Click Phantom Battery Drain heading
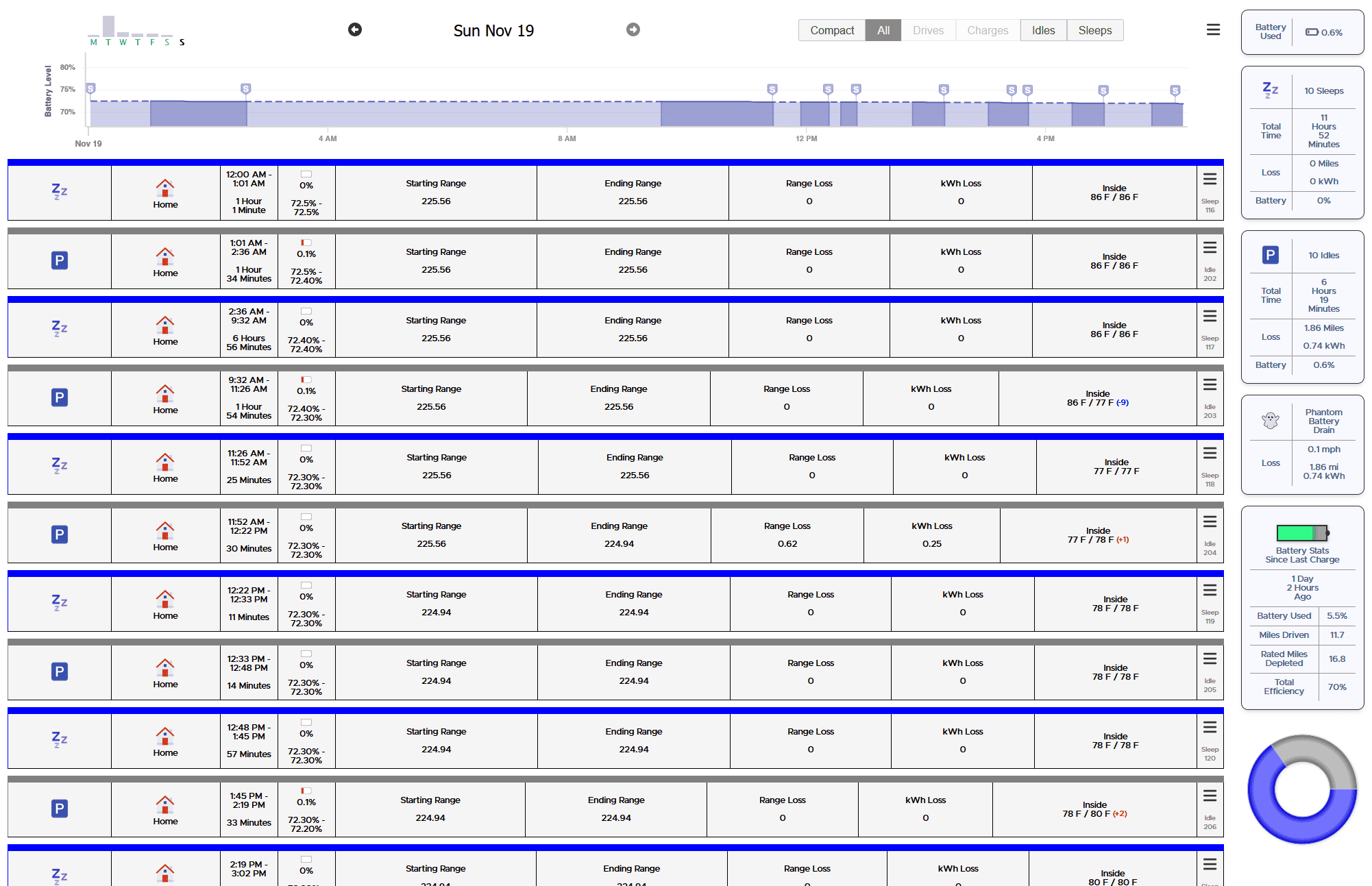Screen dimensions: 1372x886 (1323, 421)
